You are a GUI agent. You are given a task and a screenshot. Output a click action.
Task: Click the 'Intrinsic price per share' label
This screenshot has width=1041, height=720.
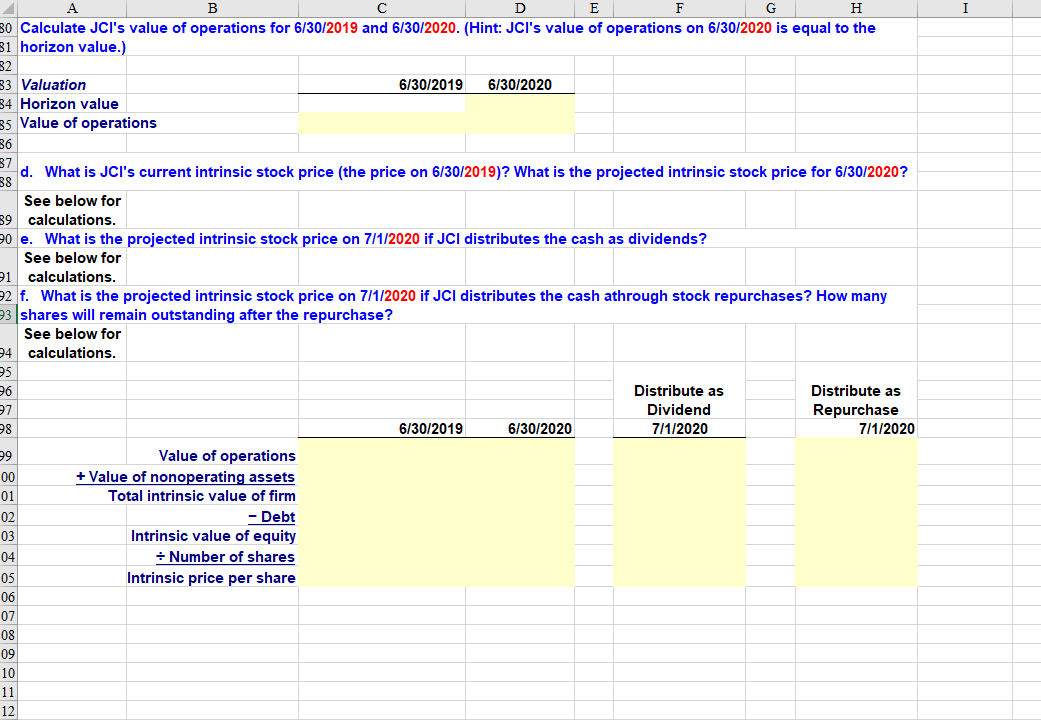click(x=211, y=578)
